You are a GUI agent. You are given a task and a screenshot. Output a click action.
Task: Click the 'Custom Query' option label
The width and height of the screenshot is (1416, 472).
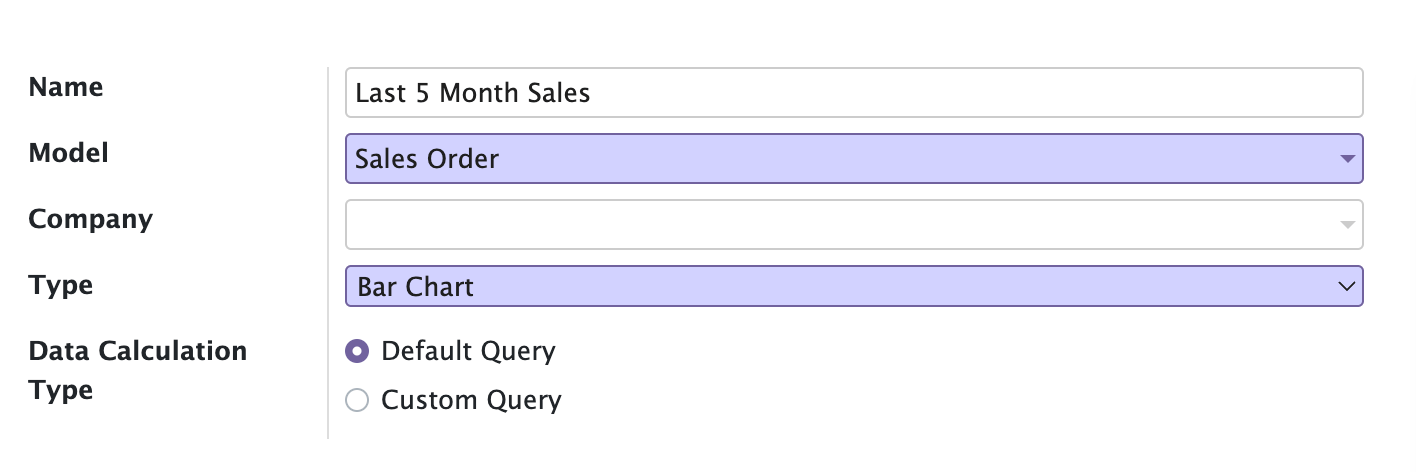(x=472, y=401)
